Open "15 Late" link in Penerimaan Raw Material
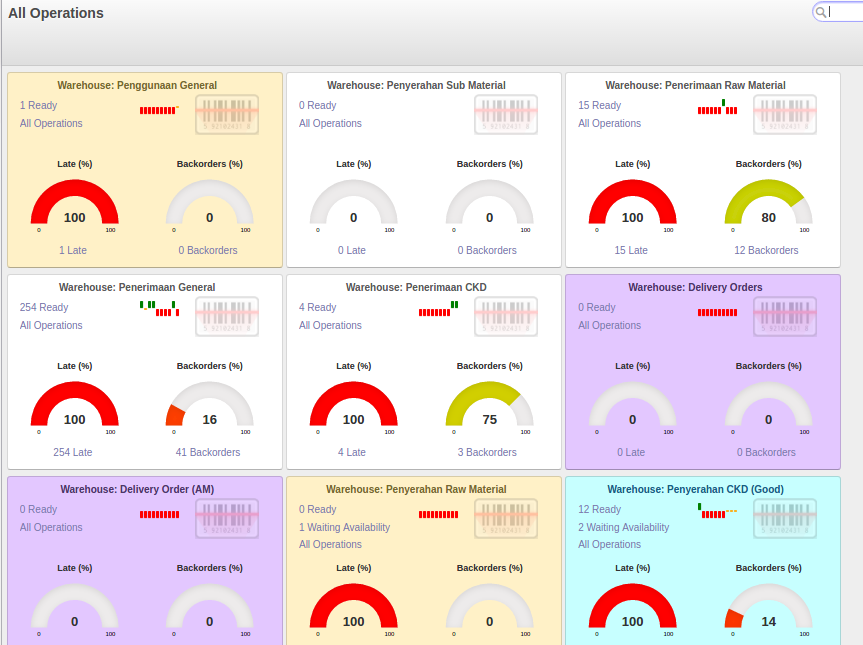 (632, 251)
